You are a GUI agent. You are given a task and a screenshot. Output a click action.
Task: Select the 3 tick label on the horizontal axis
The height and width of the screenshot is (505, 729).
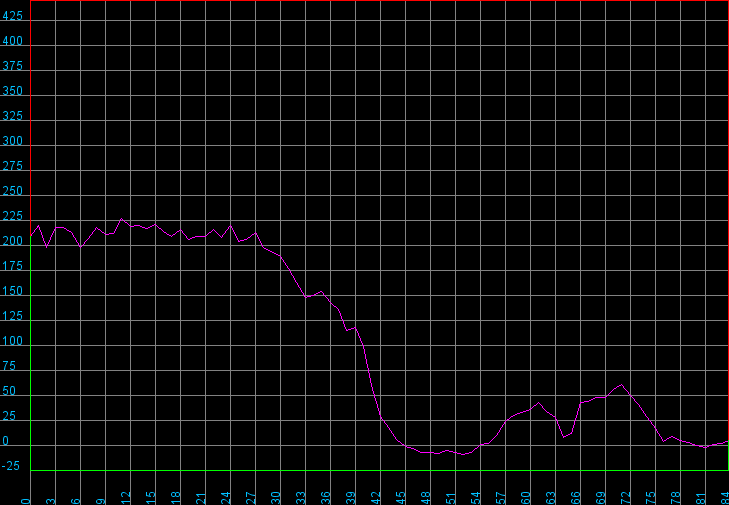(x=51, y=501)
